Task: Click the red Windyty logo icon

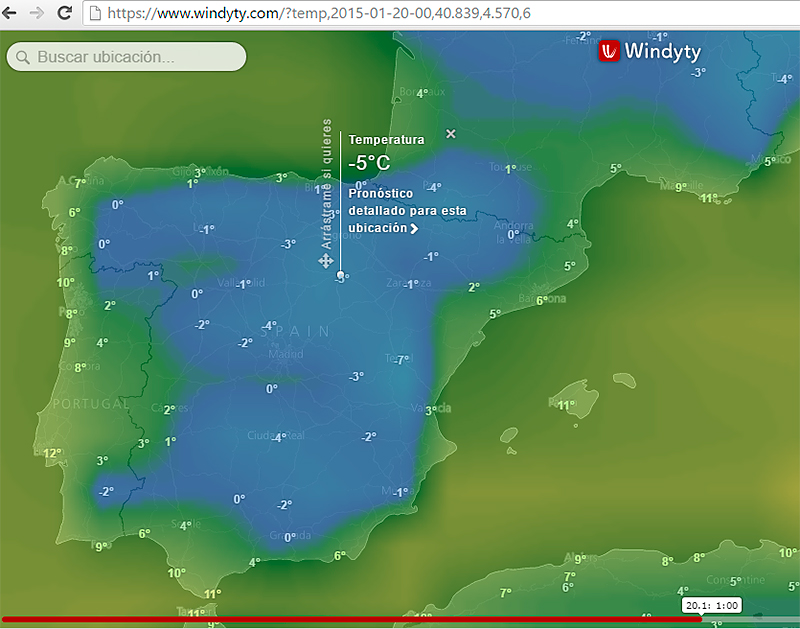Action: pos(609,51)
